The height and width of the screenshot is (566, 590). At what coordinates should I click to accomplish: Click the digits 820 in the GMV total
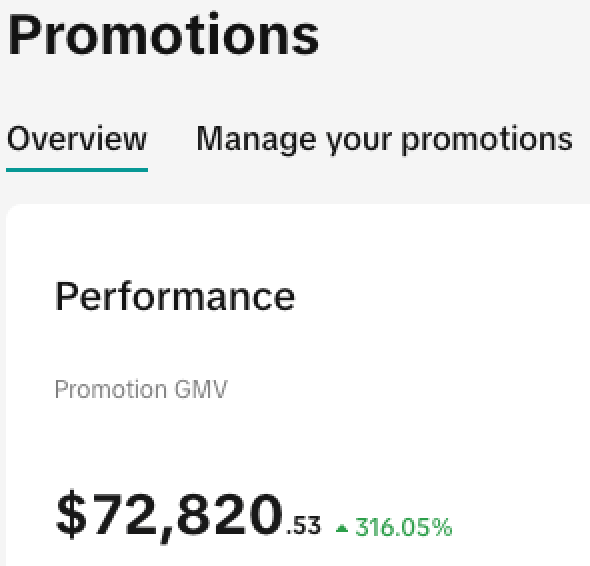tap(230, 514)
